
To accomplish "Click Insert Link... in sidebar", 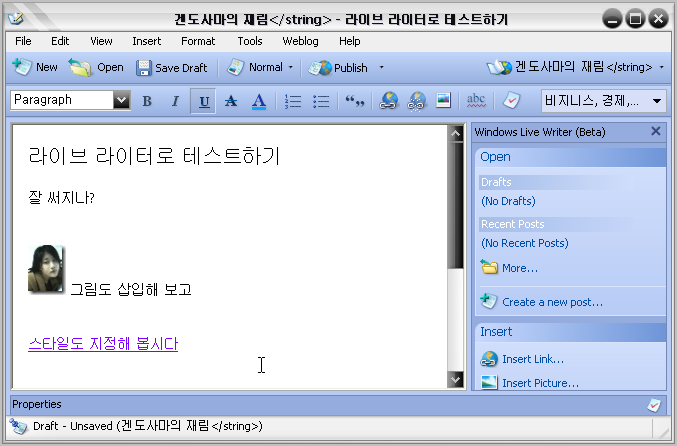I will point(533,359).
